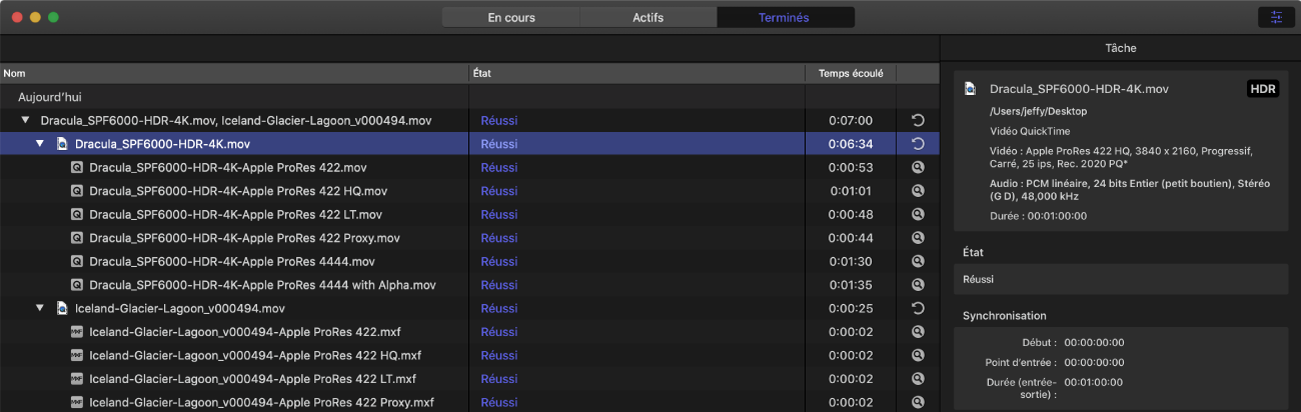
Task: Click magnifier icon for Iceland ProRes 422.mxf
Action: coord(918,332)
